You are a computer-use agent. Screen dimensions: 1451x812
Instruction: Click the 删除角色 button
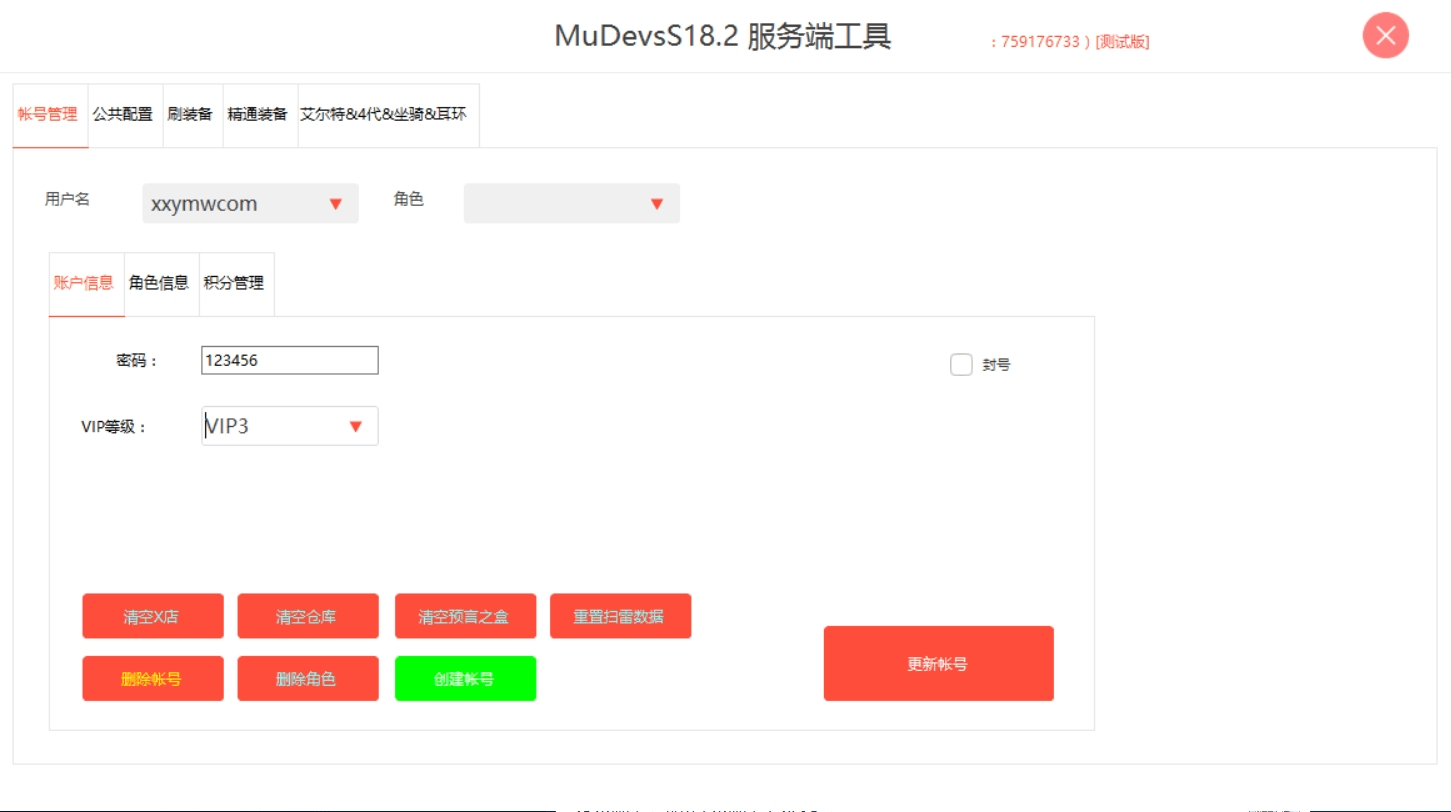[308, 679]
